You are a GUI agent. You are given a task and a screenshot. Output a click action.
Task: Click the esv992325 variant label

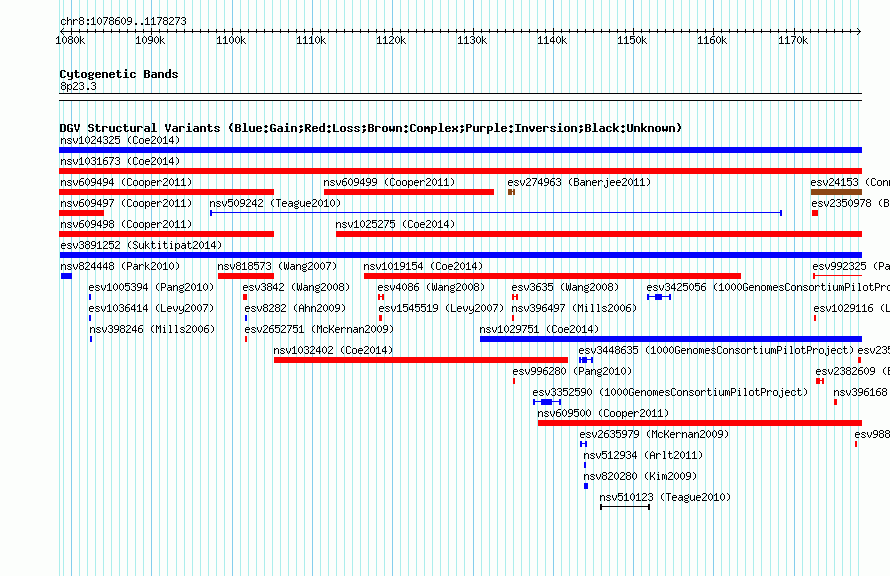coord(851,266)
